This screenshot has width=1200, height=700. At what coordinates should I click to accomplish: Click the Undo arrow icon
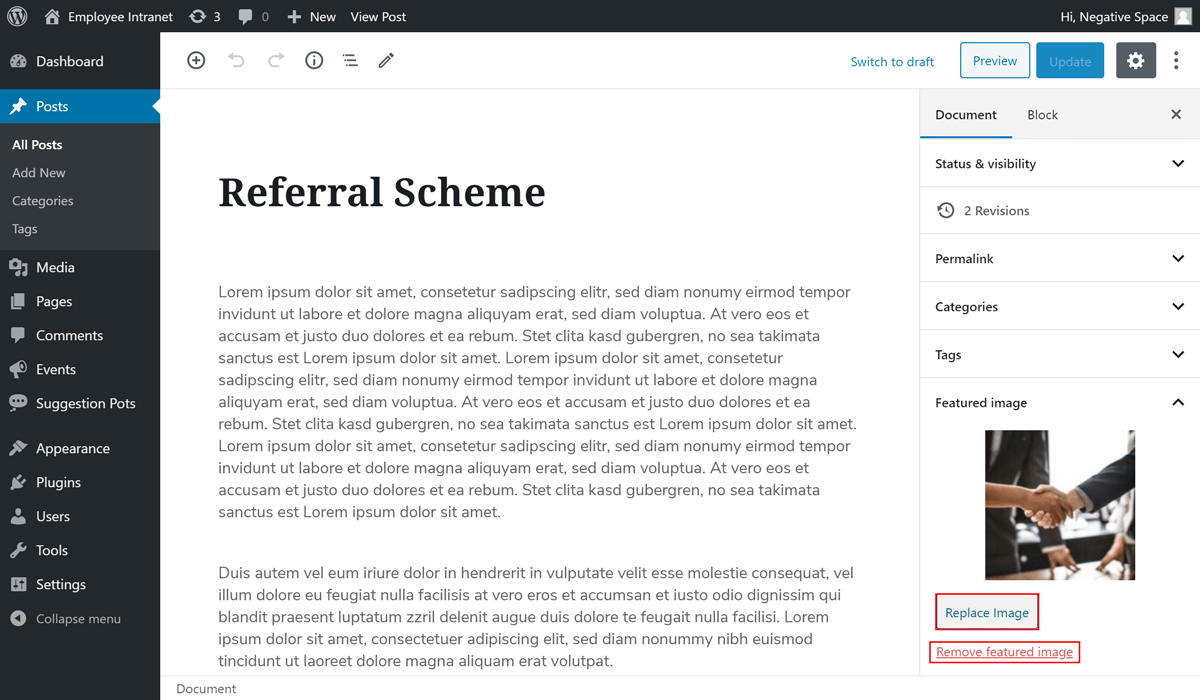(x=236, y=61)
